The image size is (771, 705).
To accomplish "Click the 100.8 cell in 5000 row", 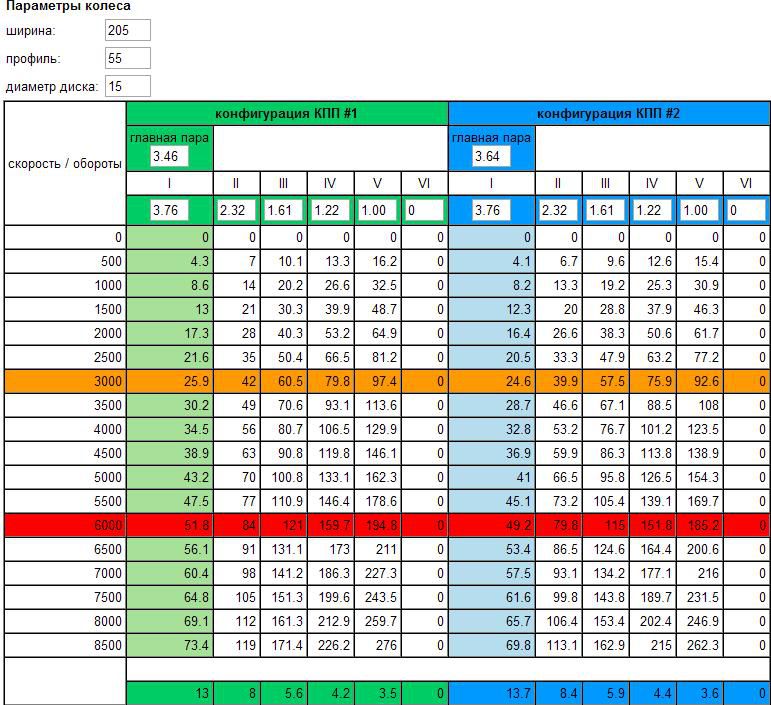I will click(284, 477).
